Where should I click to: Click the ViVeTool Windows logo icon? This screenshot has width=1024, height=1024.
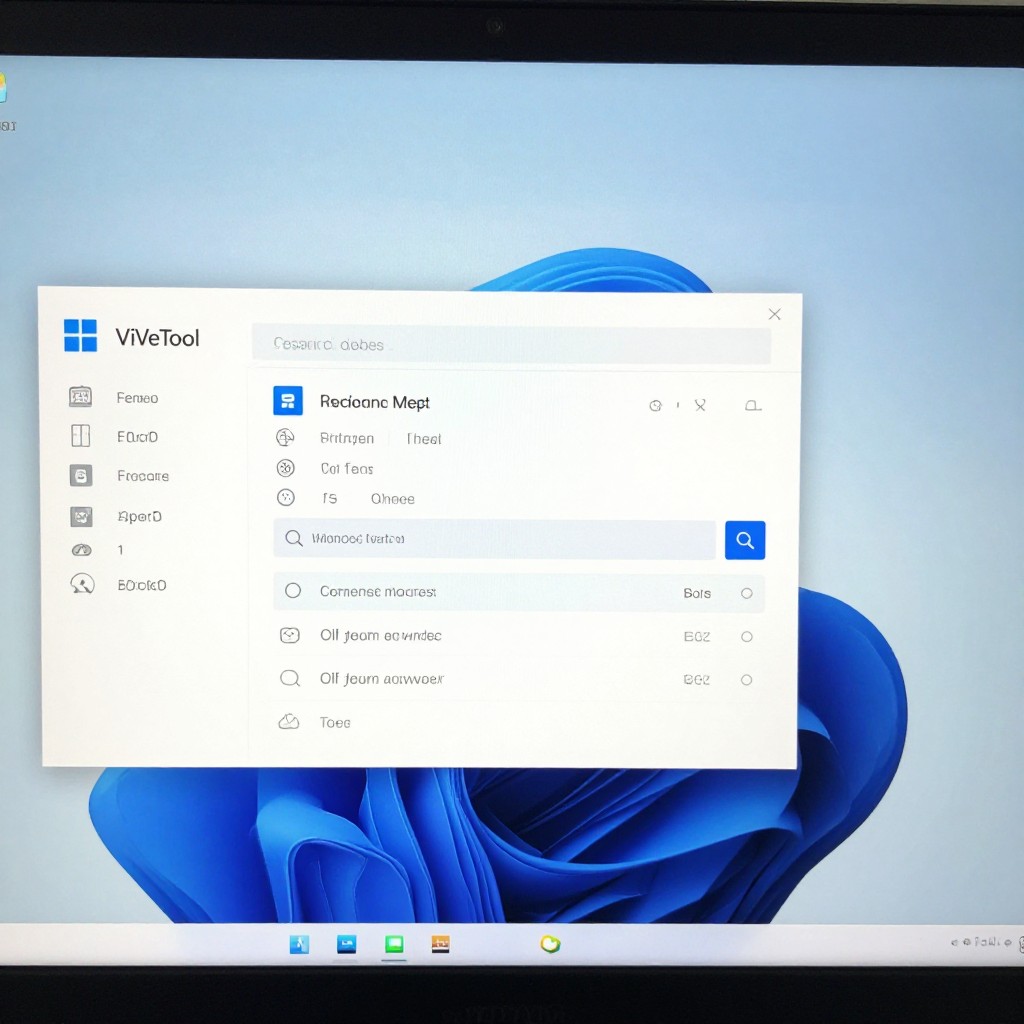(x=80, y=336)
